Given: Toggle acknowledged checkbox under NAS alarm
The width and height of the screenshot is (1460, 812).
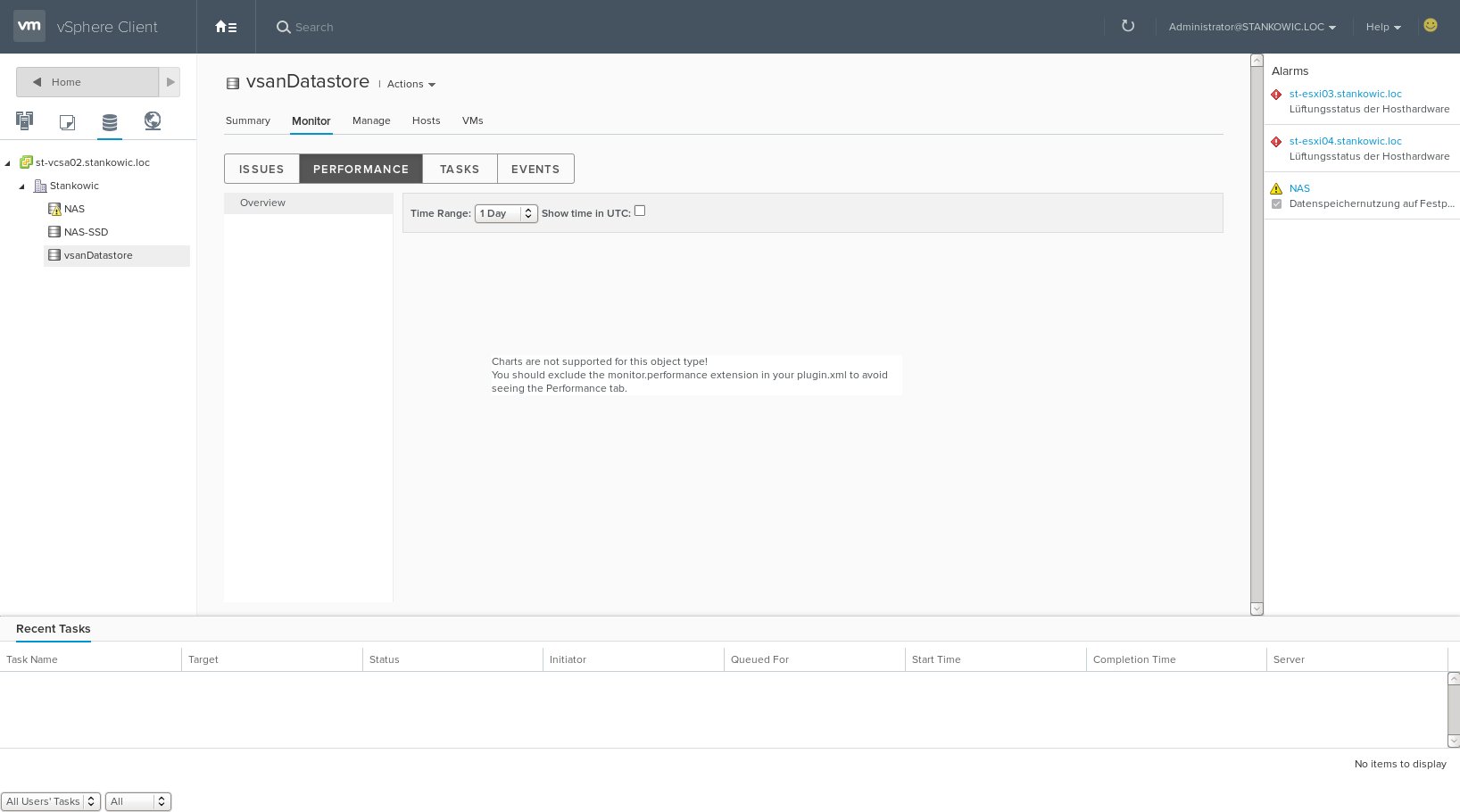Looking at the screenshot, I should 1276,204.
